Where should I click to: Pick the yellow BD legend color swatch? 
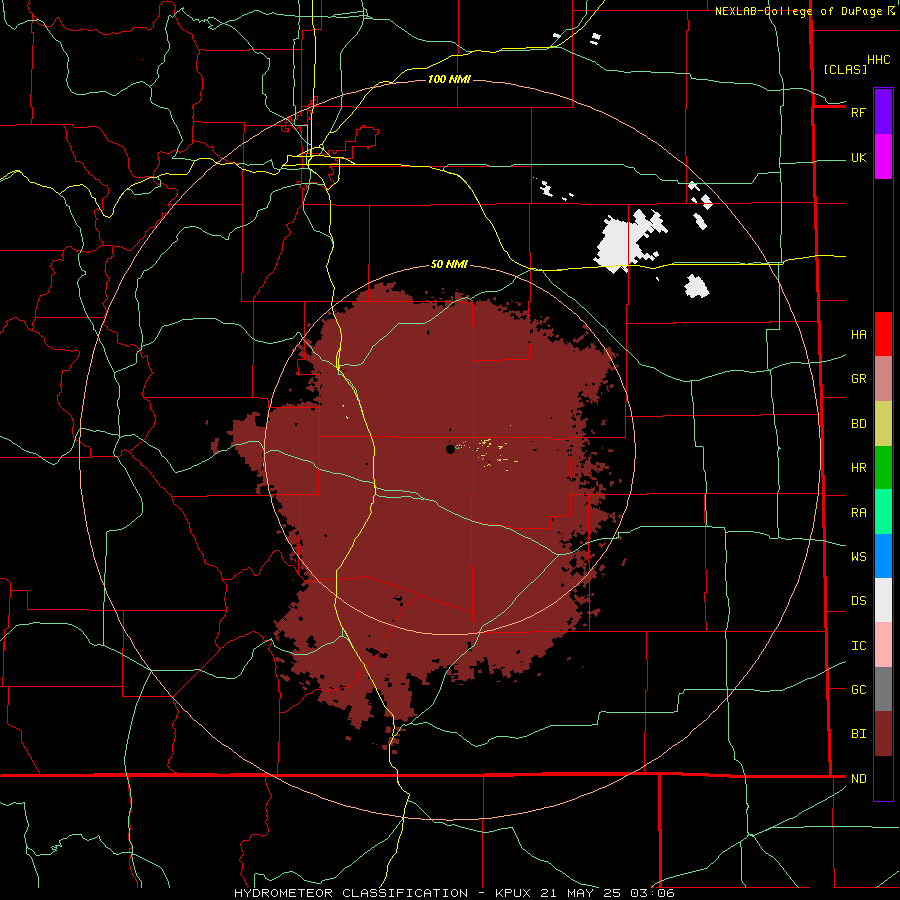click(x=883, y=424)
